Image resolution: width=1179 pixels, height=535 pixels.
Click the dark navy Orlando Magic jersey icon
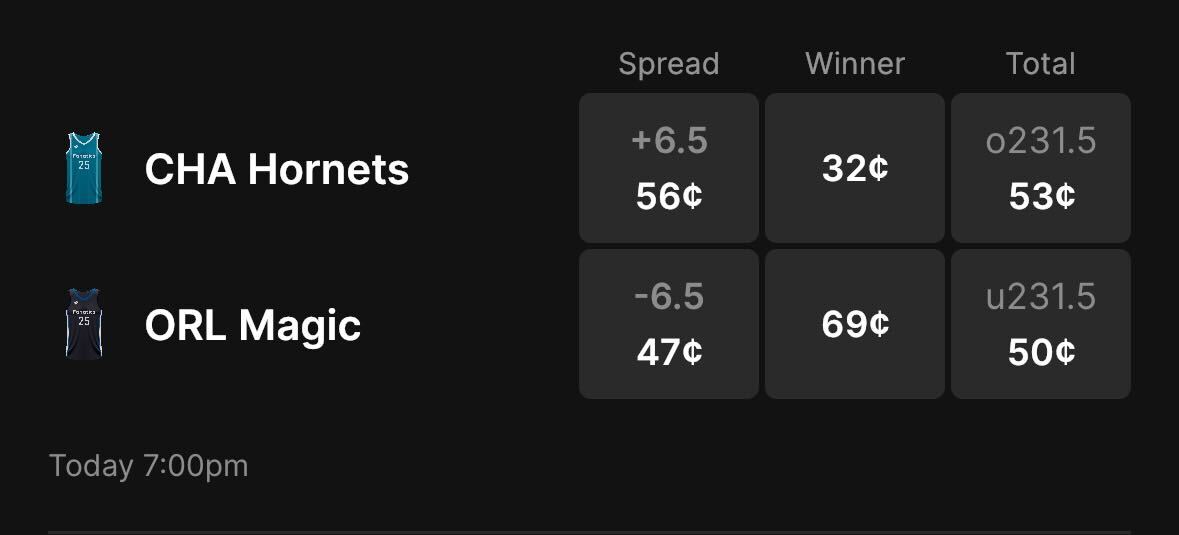click(x=84, y=324)
